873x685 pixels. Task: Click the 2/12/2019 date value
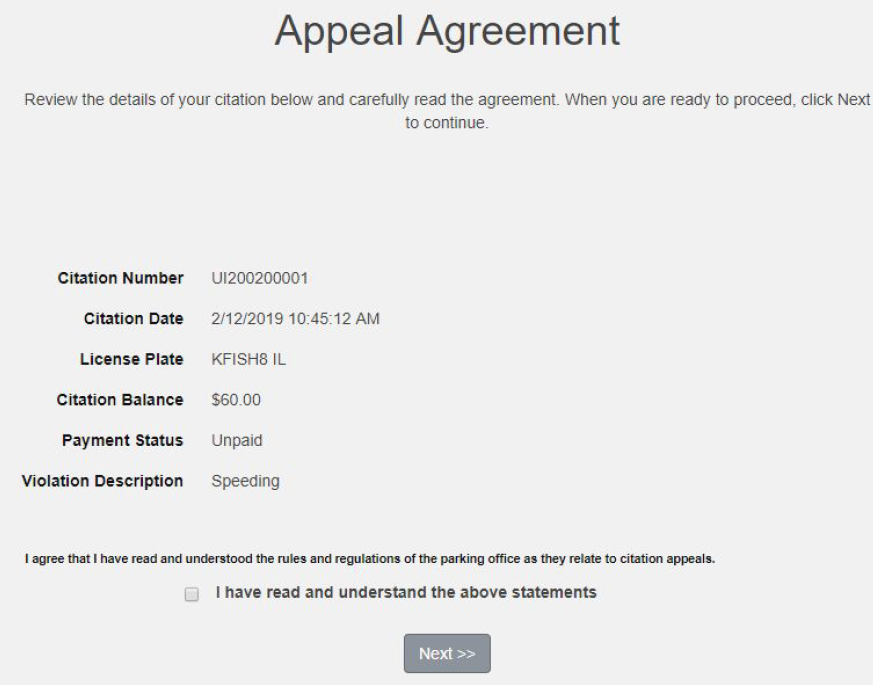tap(244, 318)
